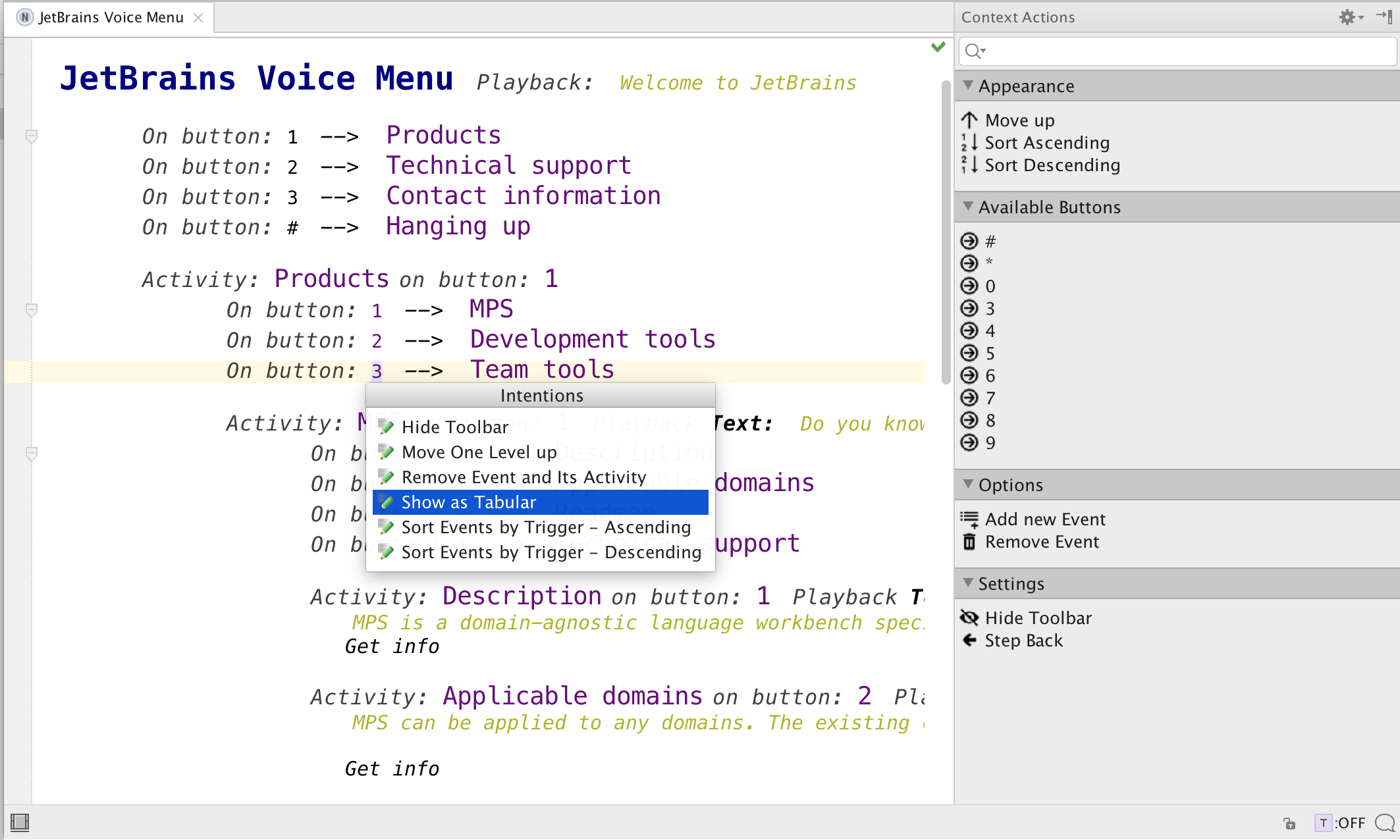Click the Add new Event icon
Image resolution: width=1400 pixels, height=840 pixels.
point(969,519)
